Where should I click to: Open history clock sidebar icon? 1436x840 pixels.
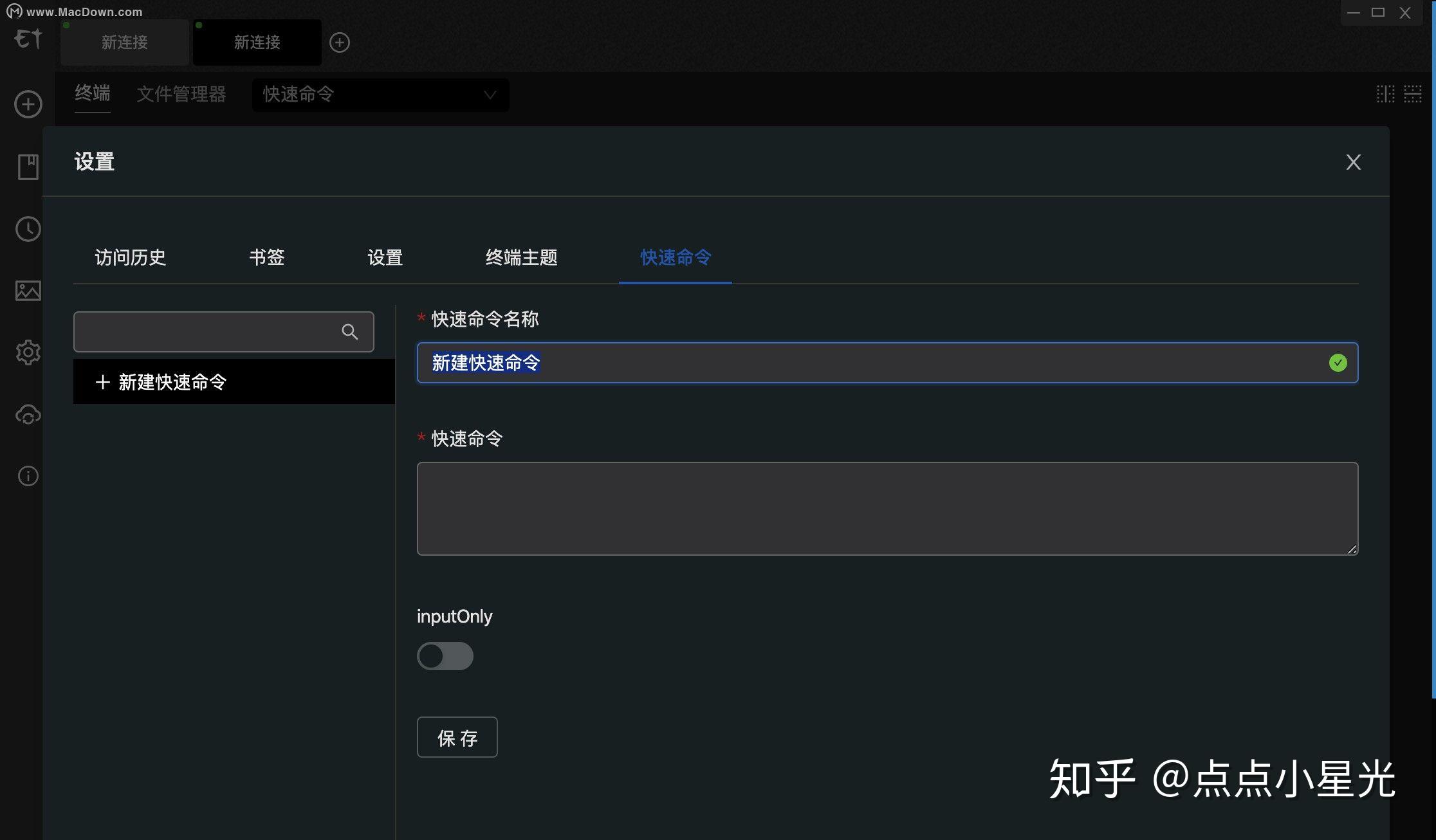click(28, 229)
